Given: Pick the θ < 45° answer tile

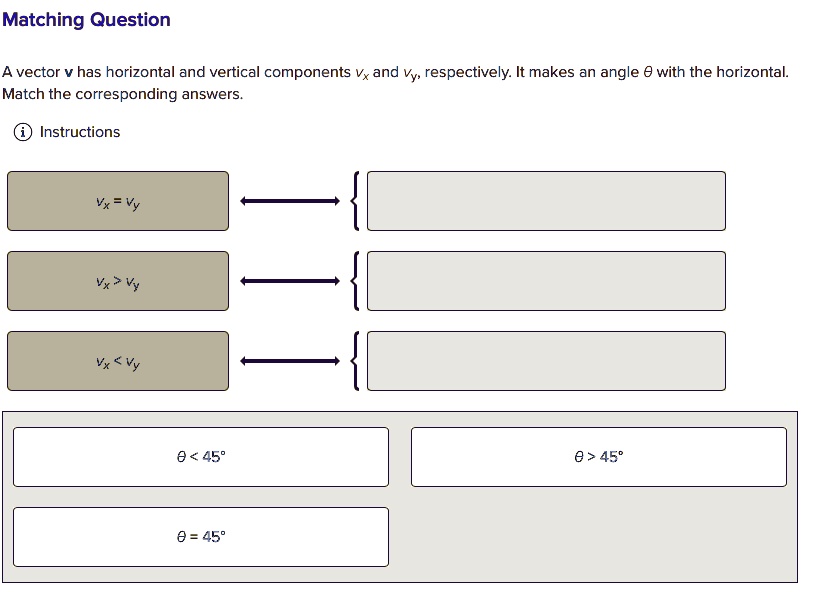Looking at the screenshot, I should click(x=201, y=457).
